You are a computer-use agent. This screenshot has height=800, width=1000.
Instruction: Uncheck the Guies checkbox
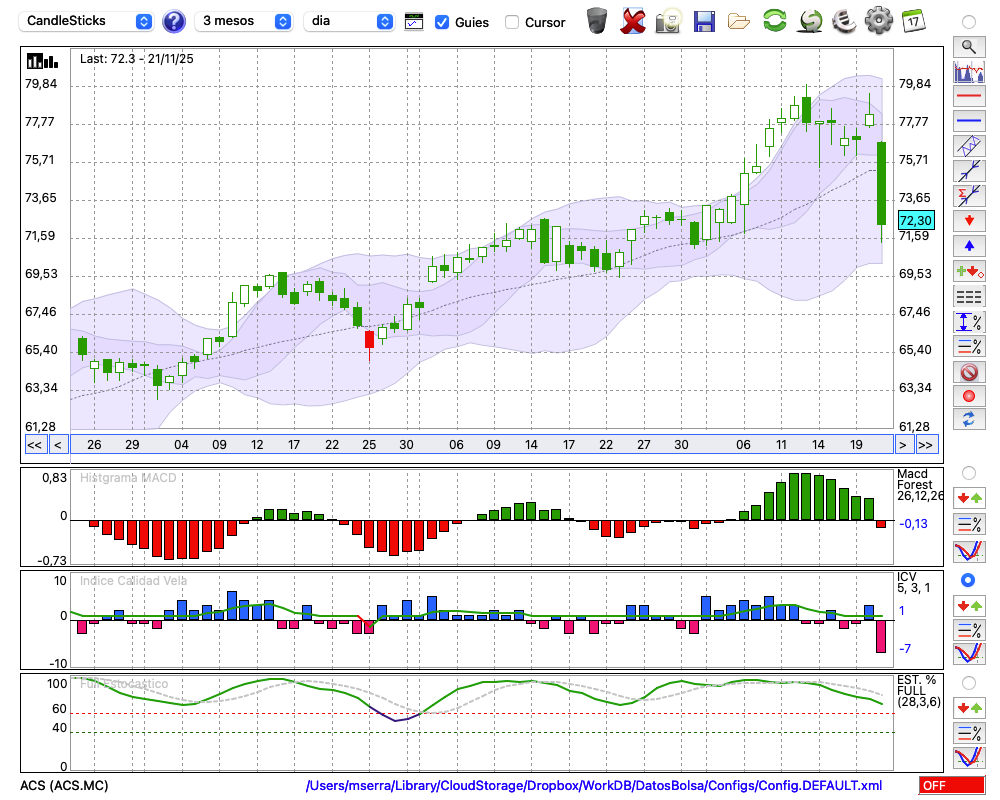pyautogui.click(x=442, y=22)
